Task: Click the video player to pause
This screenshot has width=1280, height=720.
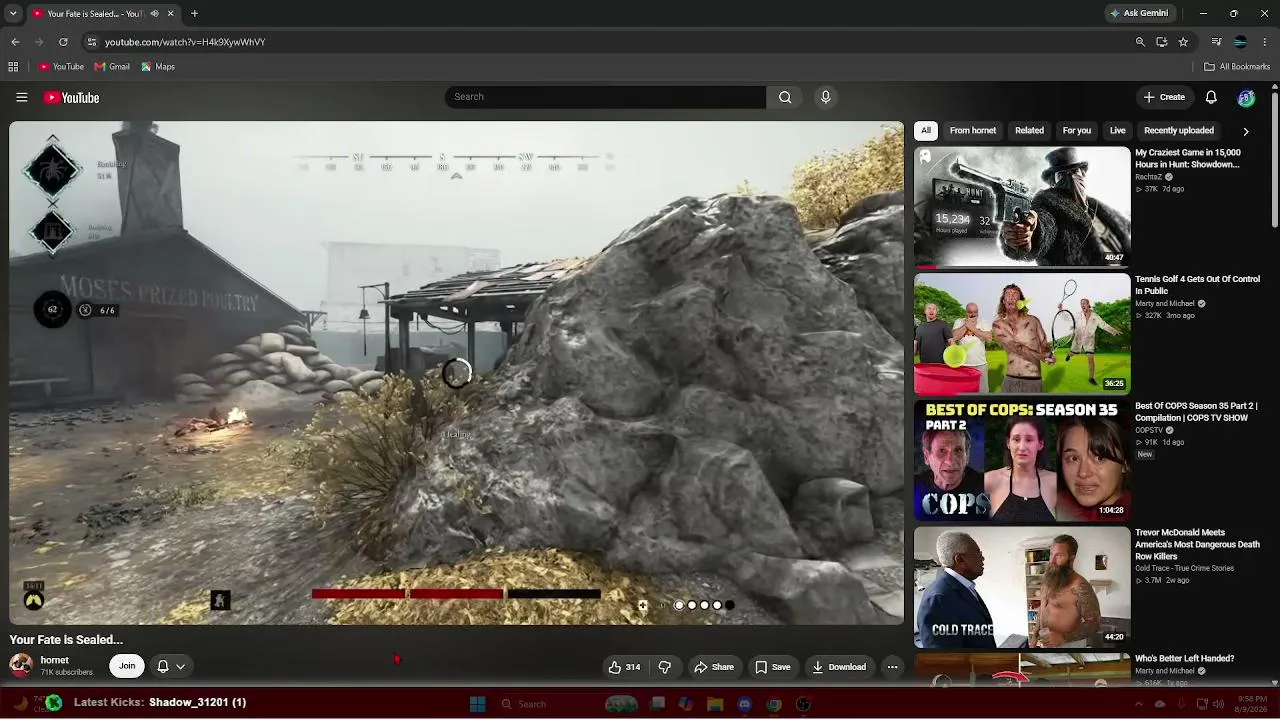Action: tap(456, 373)
